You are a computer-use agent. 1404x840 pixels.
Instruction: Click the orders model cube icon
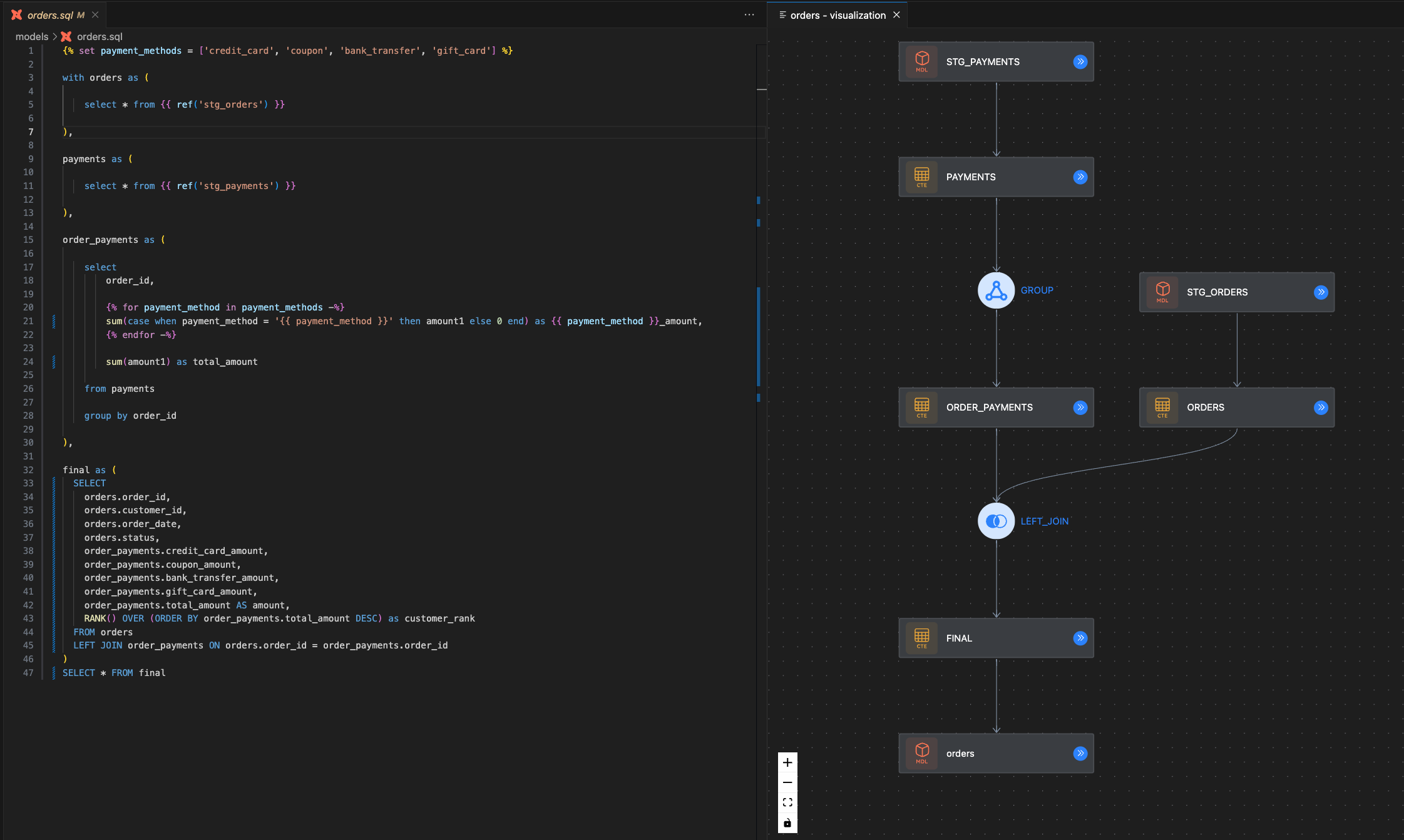click(922, 753)
